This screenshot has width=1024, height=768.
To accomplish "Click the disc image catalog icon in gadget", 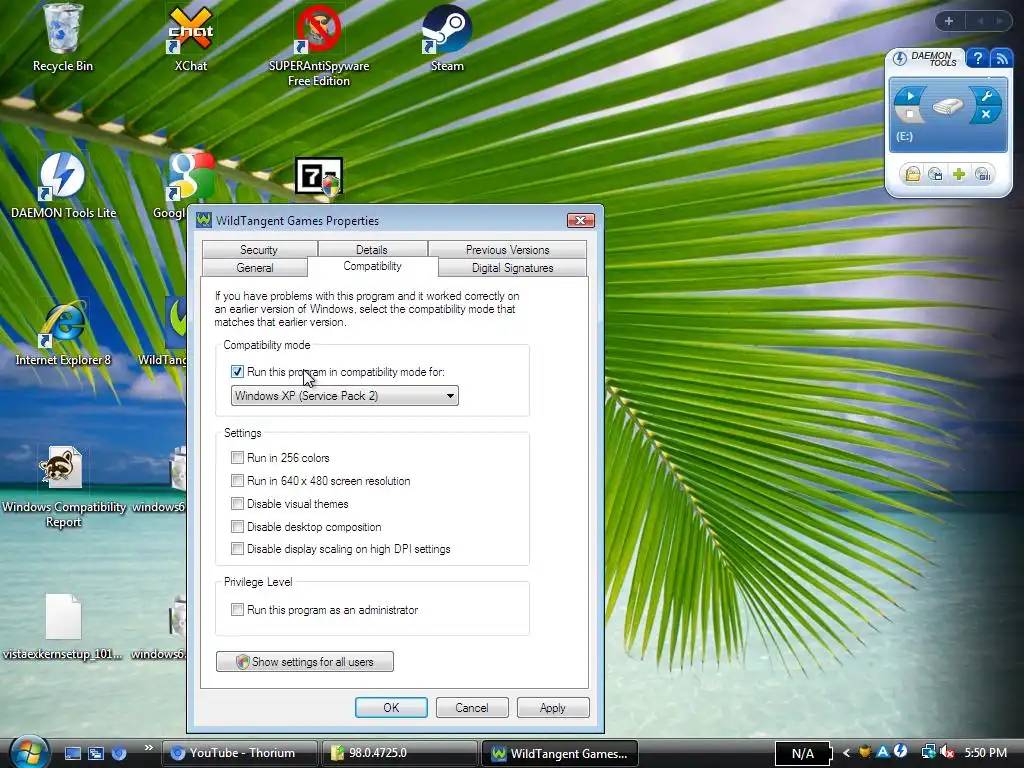I will (935, 174).
